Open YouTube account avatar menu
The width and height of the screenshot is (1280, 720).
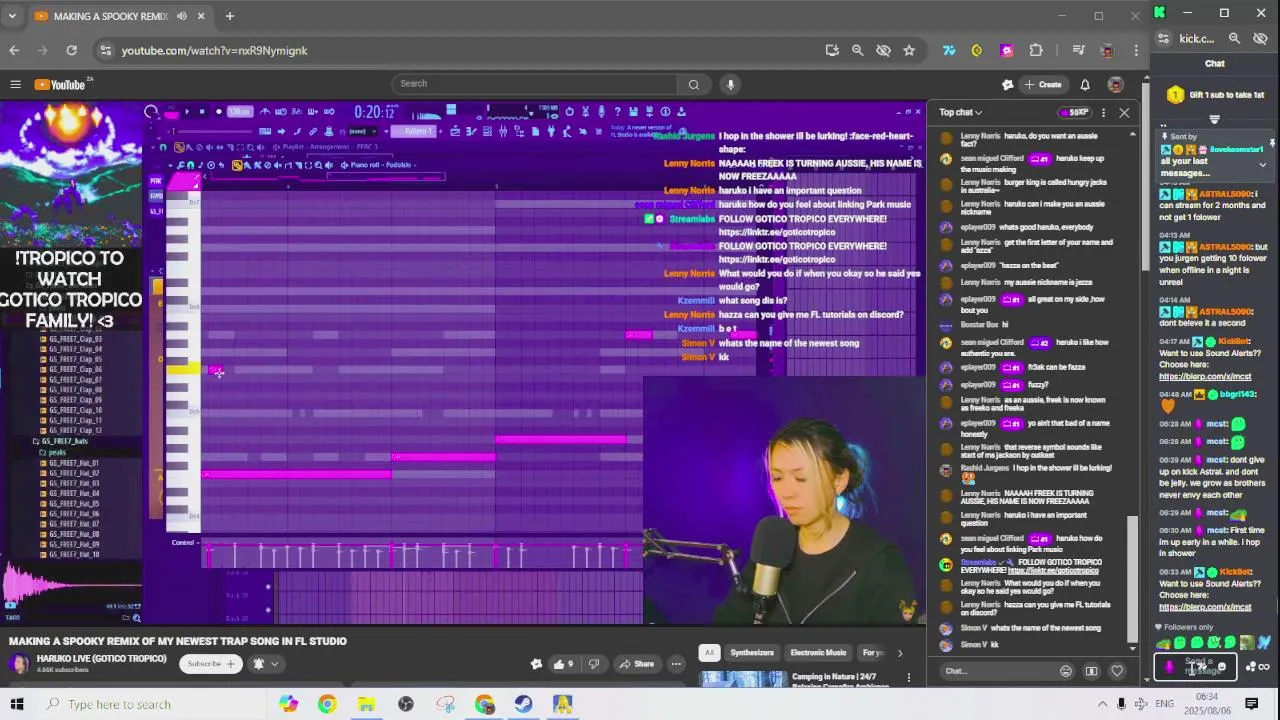click(1116, 84)
